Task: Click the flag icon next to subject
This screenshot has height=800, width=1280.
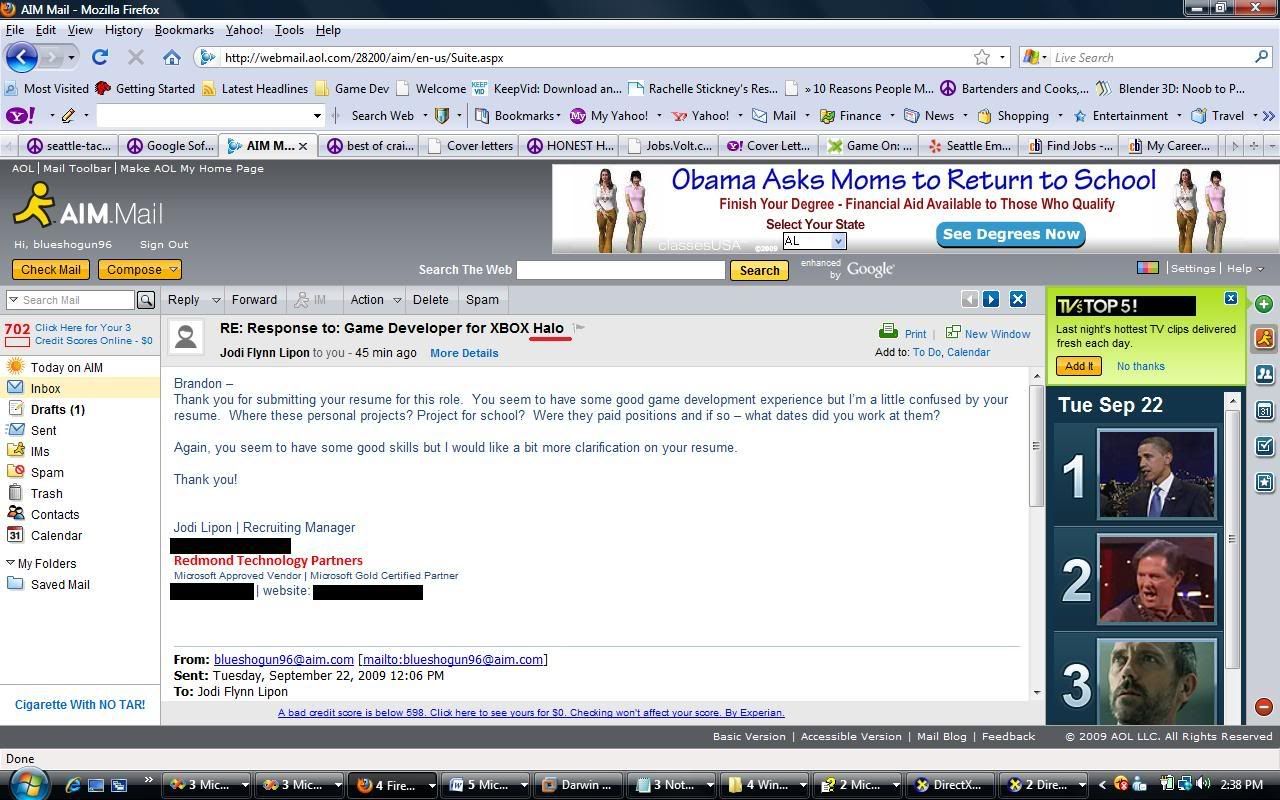Action: point(579,328)
